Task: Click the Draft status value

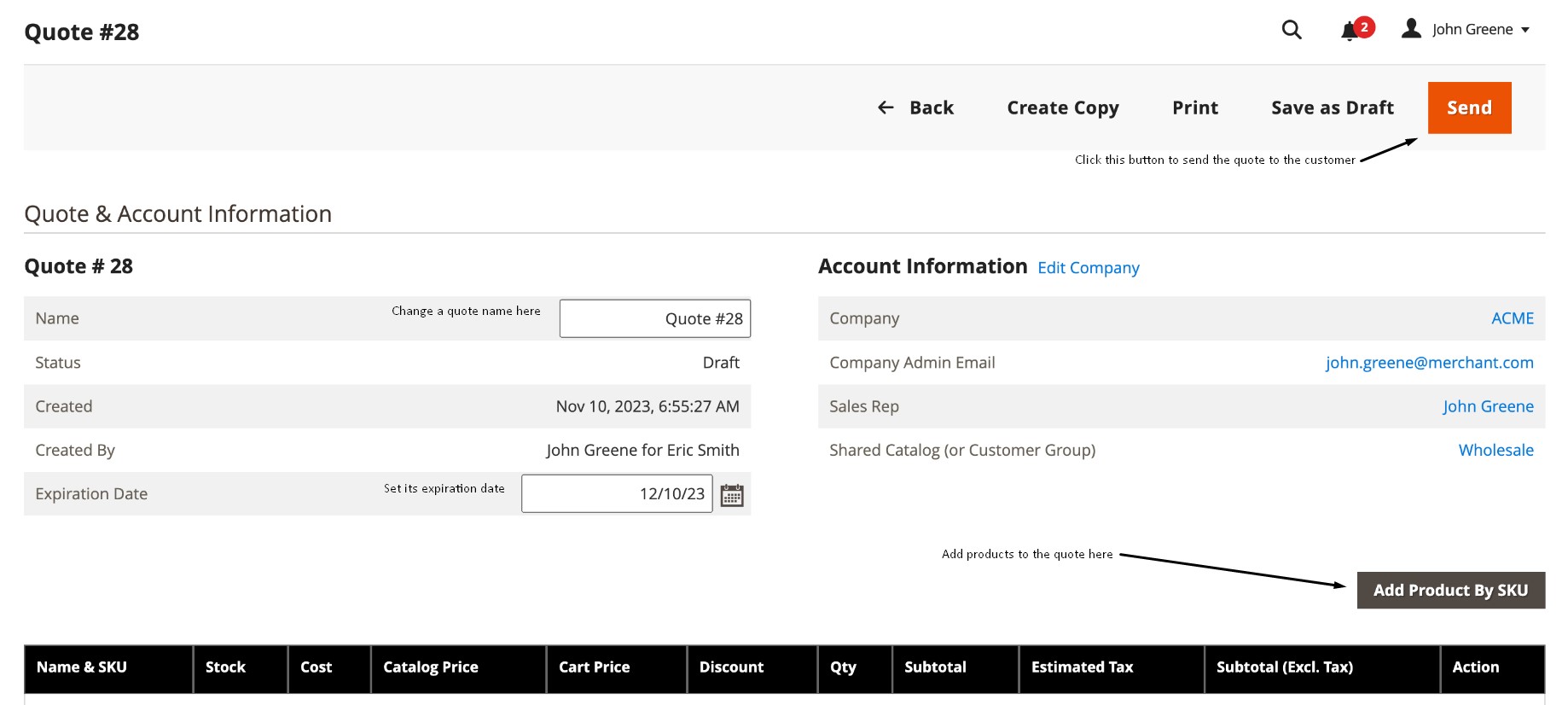Action: [721, 363]
